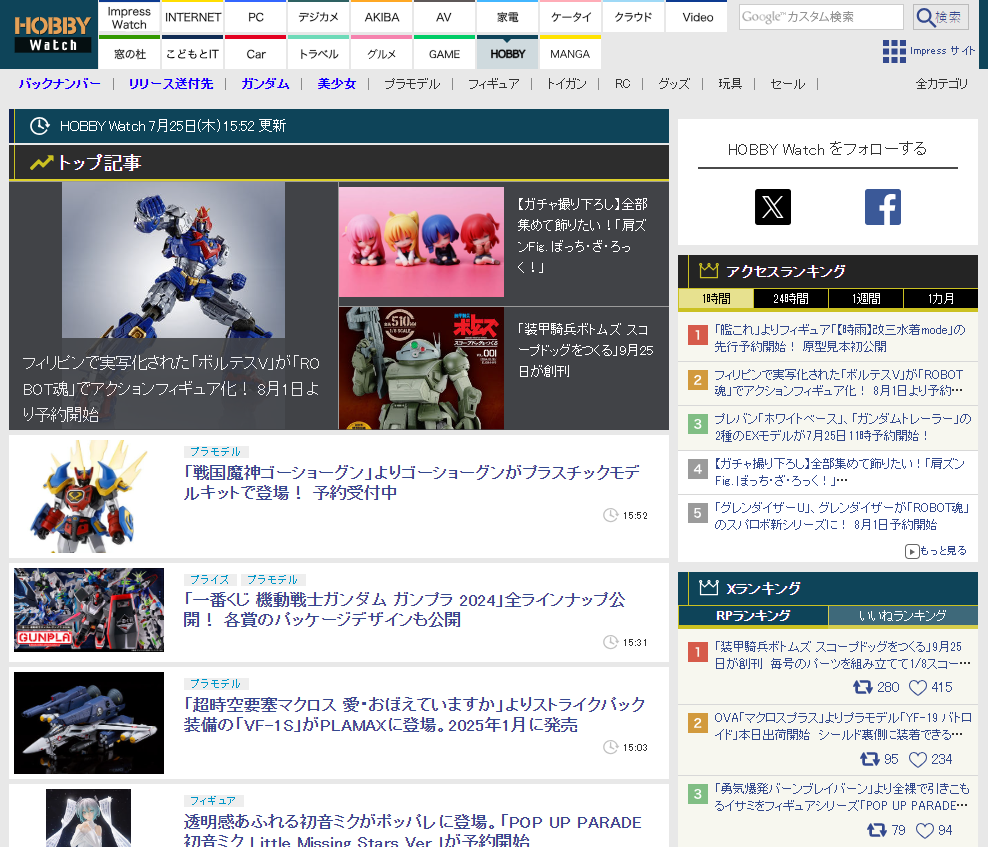The width and height of the screenshot is (988, 847).
Task: Click the もっと見る arrow icon
Action: pos(912,551)
